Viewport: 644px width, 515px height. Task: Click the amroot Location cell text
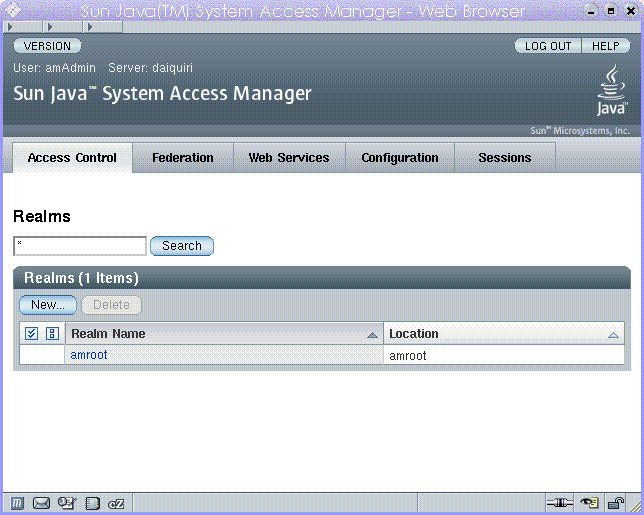click(x=407, y=355)
